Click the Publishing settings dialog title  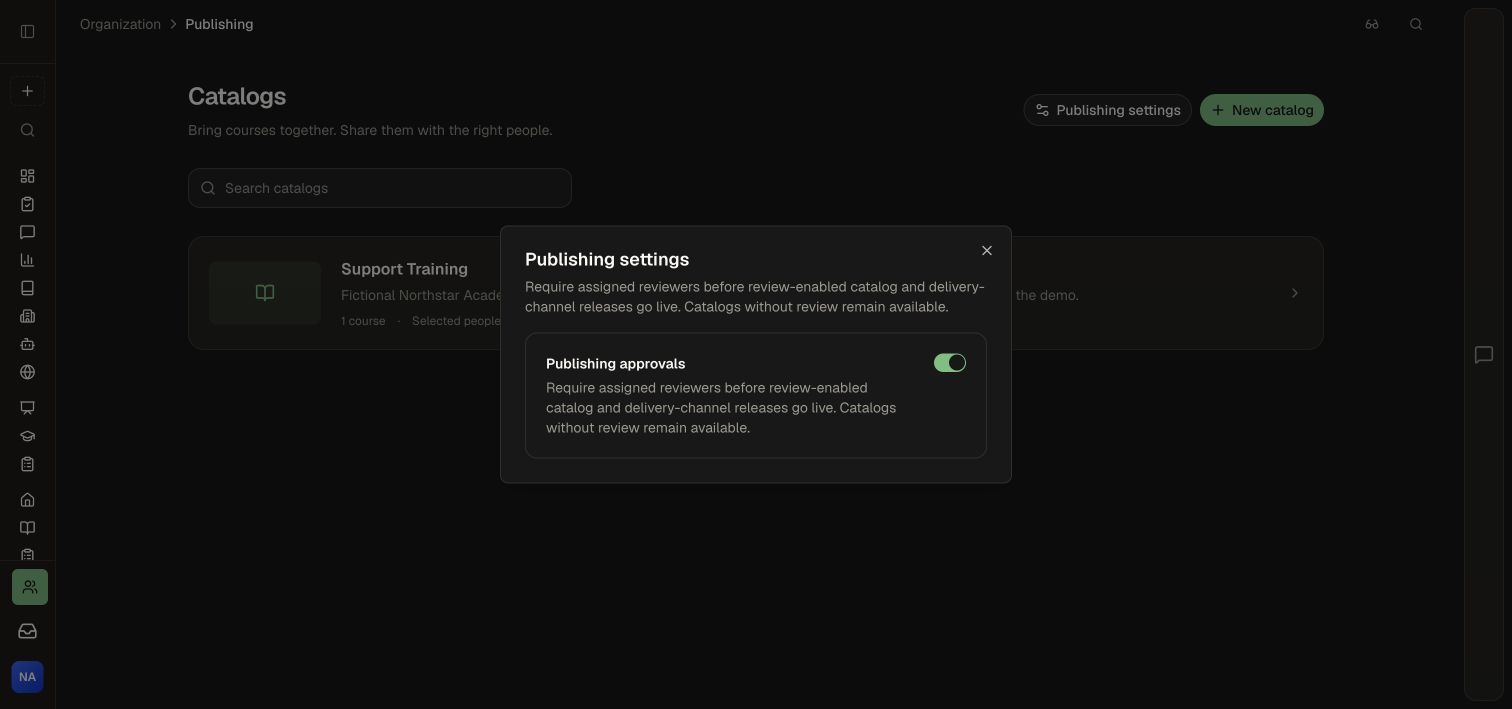click(607, 259)
